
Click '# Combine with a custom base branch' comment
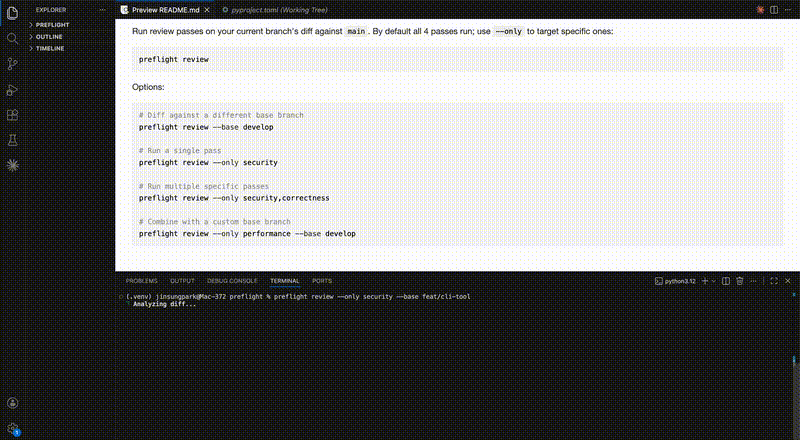[x=215, y=222]
